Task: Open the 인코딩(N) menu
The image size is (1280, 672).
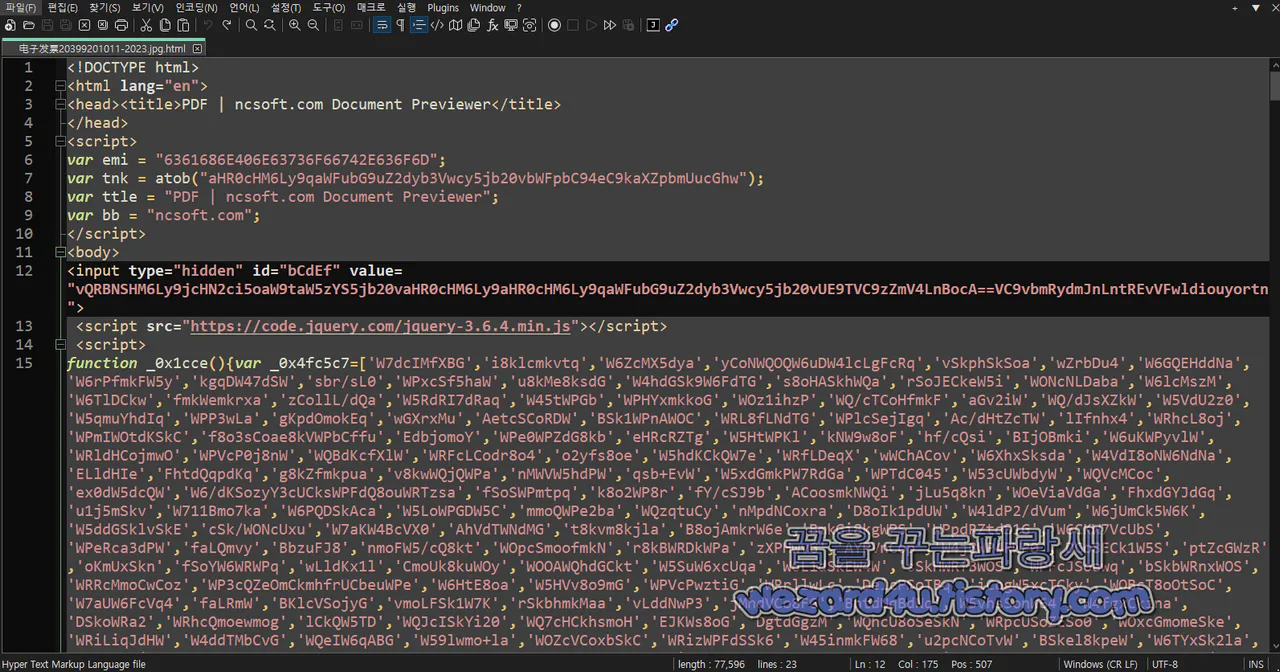Action: [196, 8]
